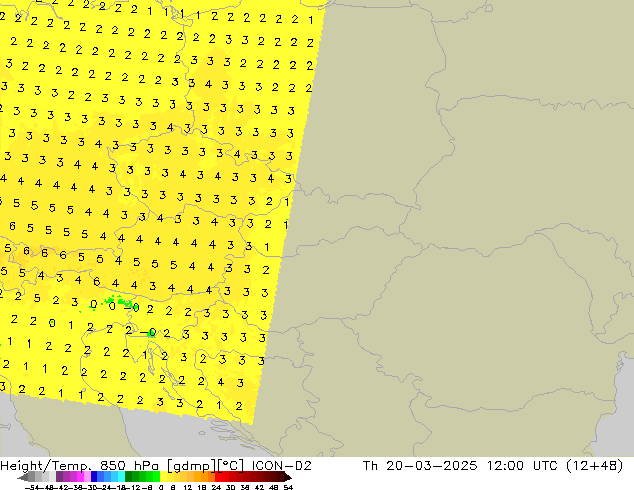Click the "[°C]" unit label

pyautogui.click(x=231, y=466)
